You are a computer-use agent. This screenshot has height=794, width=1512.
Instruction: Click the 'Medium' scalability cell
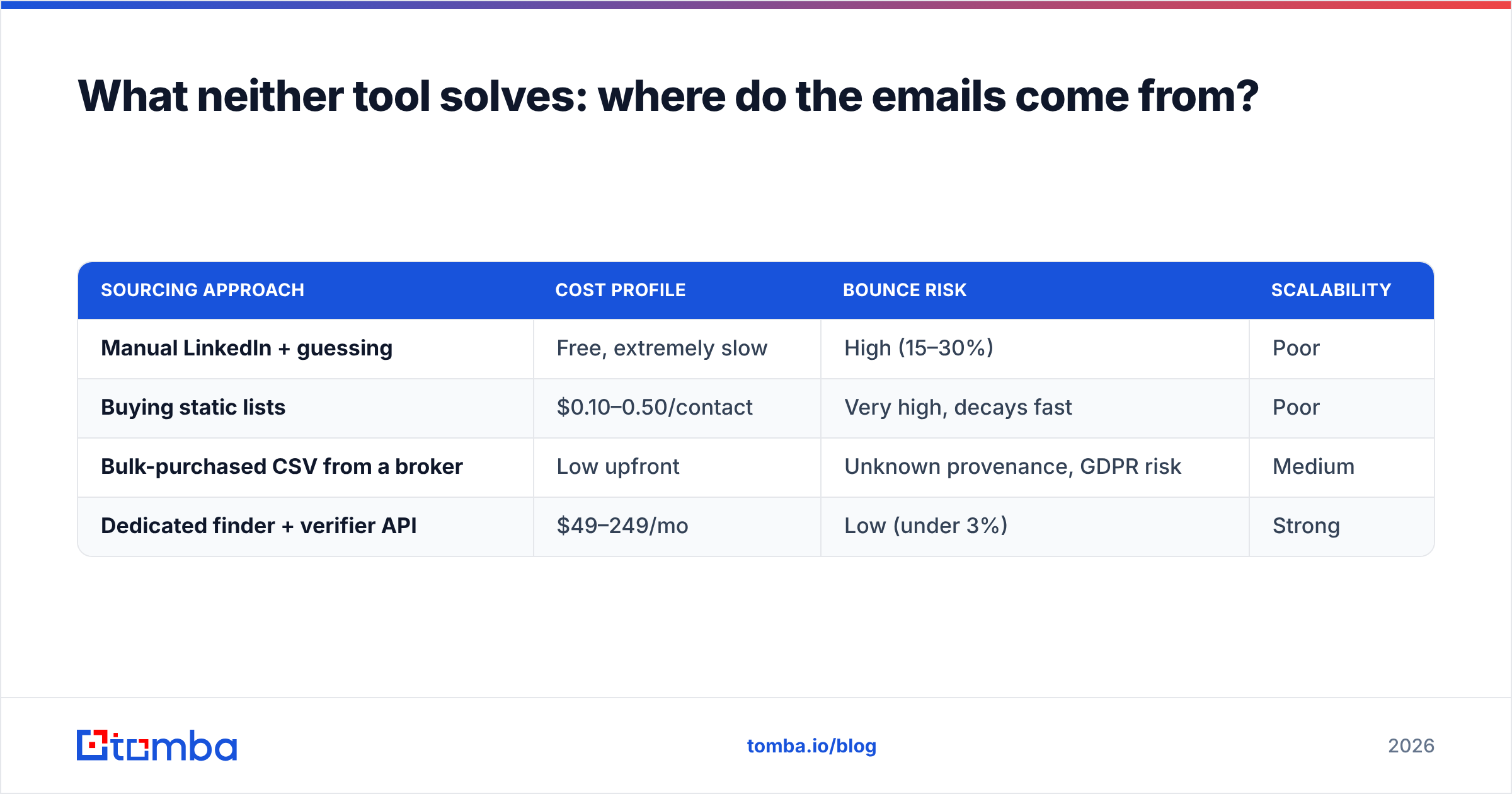click(x=1342, y=467)
